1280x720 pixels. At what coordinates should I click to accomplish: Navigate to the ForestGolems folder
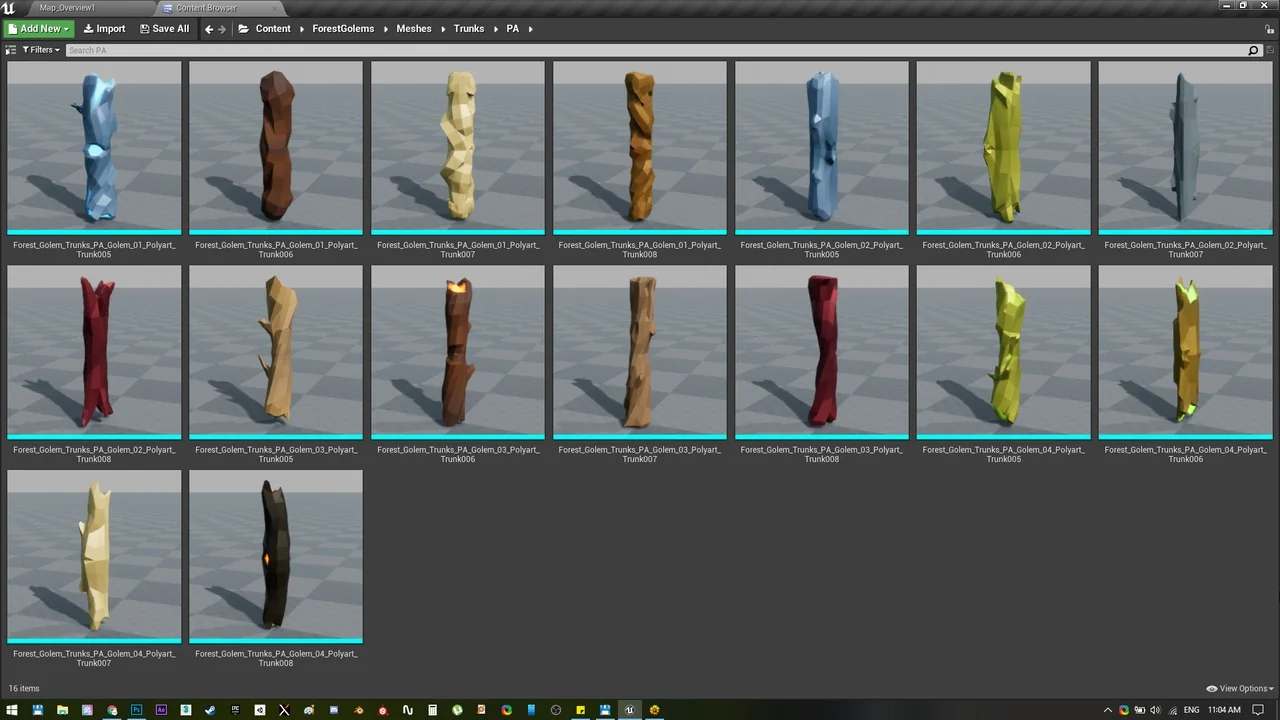(343, 28)
